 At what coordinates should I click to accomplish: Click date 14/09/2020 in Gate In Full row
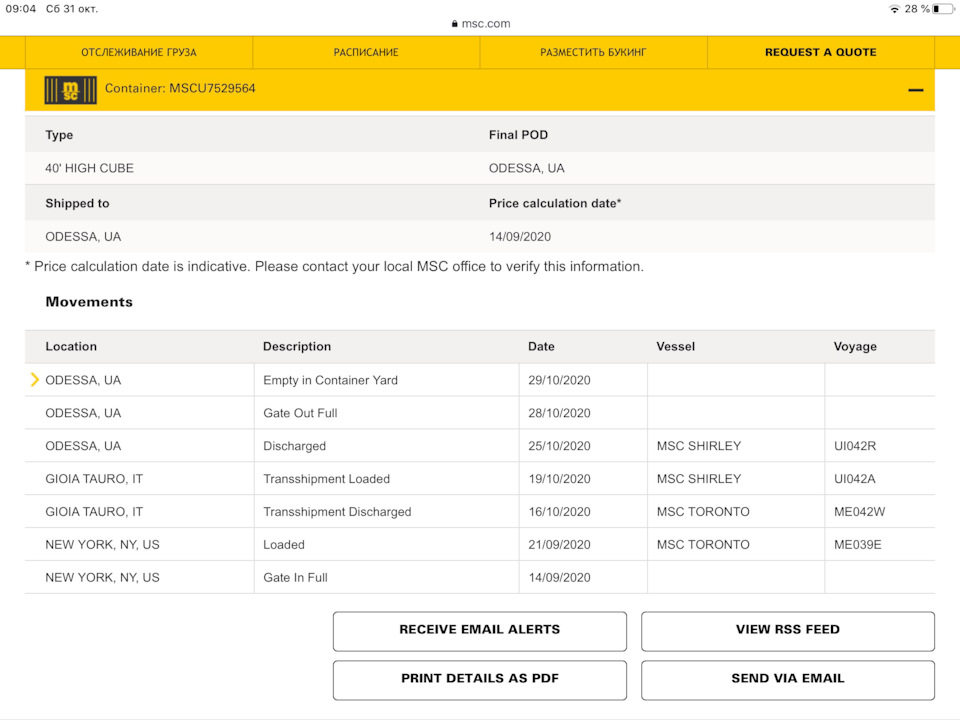click(x=559, y=578)
